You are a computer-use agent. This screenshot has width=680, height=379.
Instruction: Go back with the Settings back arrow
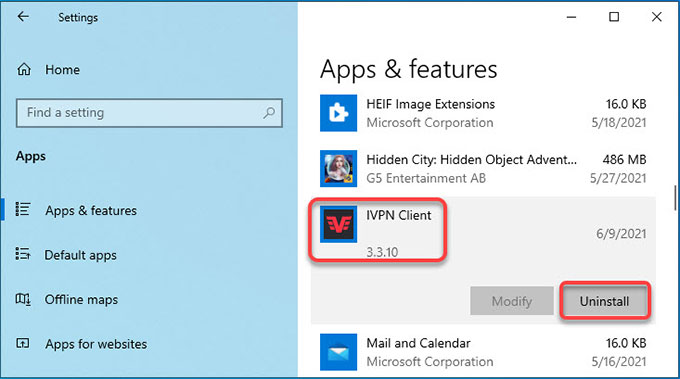(23, 17)
